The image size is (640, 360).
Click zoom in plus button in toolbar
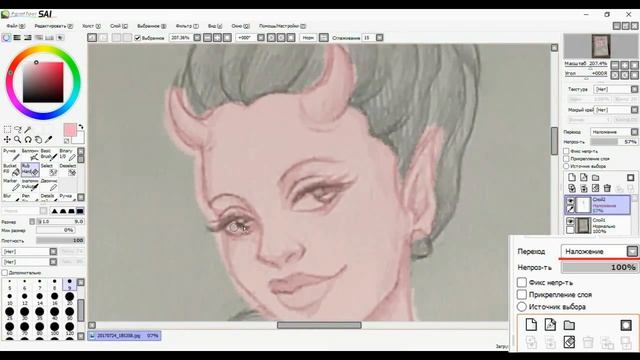(217, 38)
